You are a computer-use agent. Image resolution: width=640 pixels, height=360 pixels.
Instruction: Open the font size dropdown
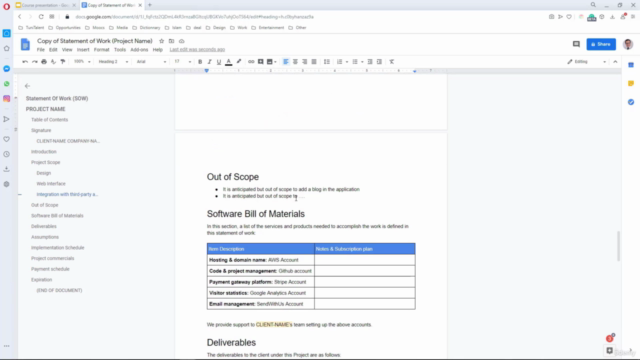[182, 62]
